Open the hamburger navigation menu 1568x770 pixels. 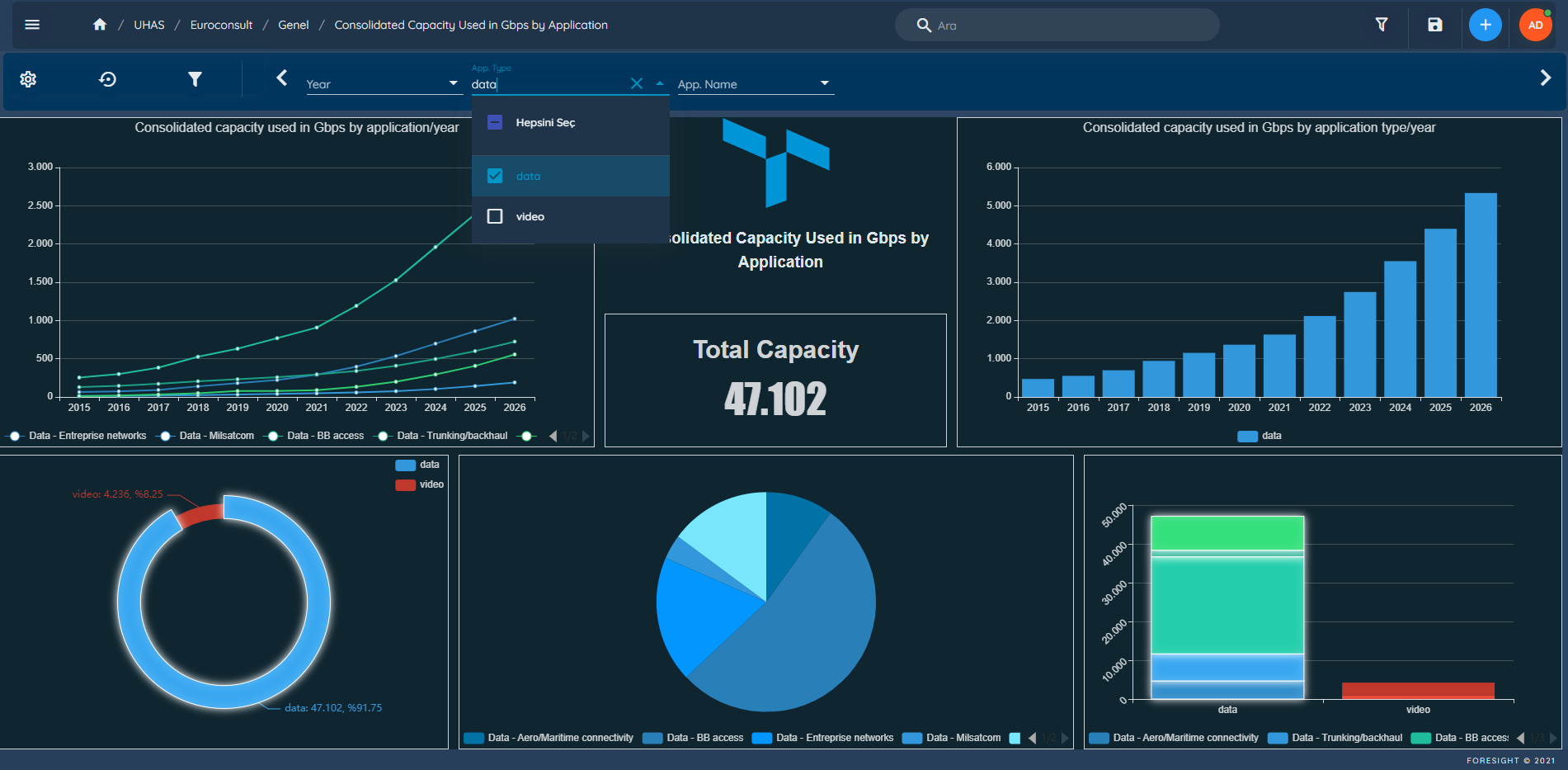[32, 25]
